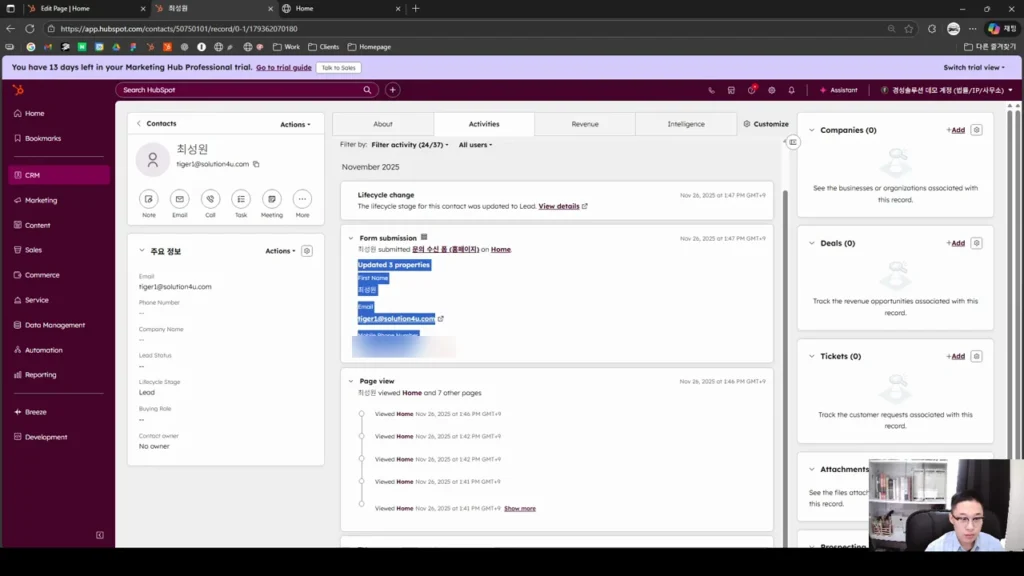Open Companies card settings gear
Screen dimensions: 1024x576
coord(976,130)
